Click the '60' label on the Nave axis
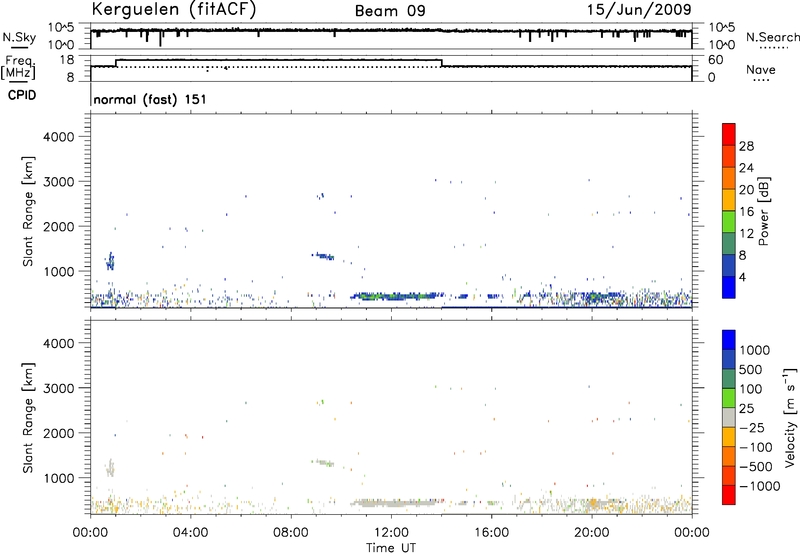Image resolution: width=800 pixels, height=554 pixels. point(716,60)
